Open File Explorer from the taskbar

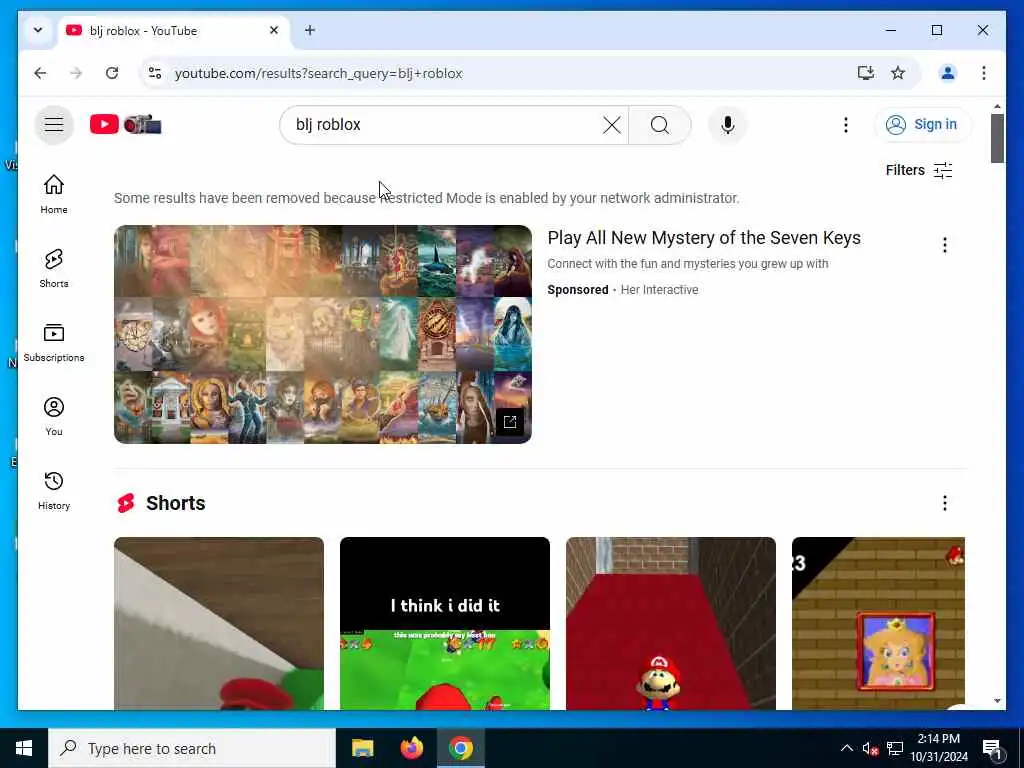point(362,748)
